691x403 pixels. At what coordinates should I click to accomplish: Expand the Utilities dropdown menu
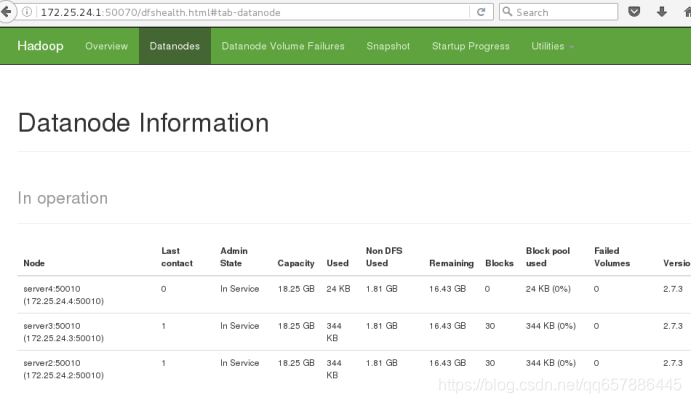pos(552,46)
